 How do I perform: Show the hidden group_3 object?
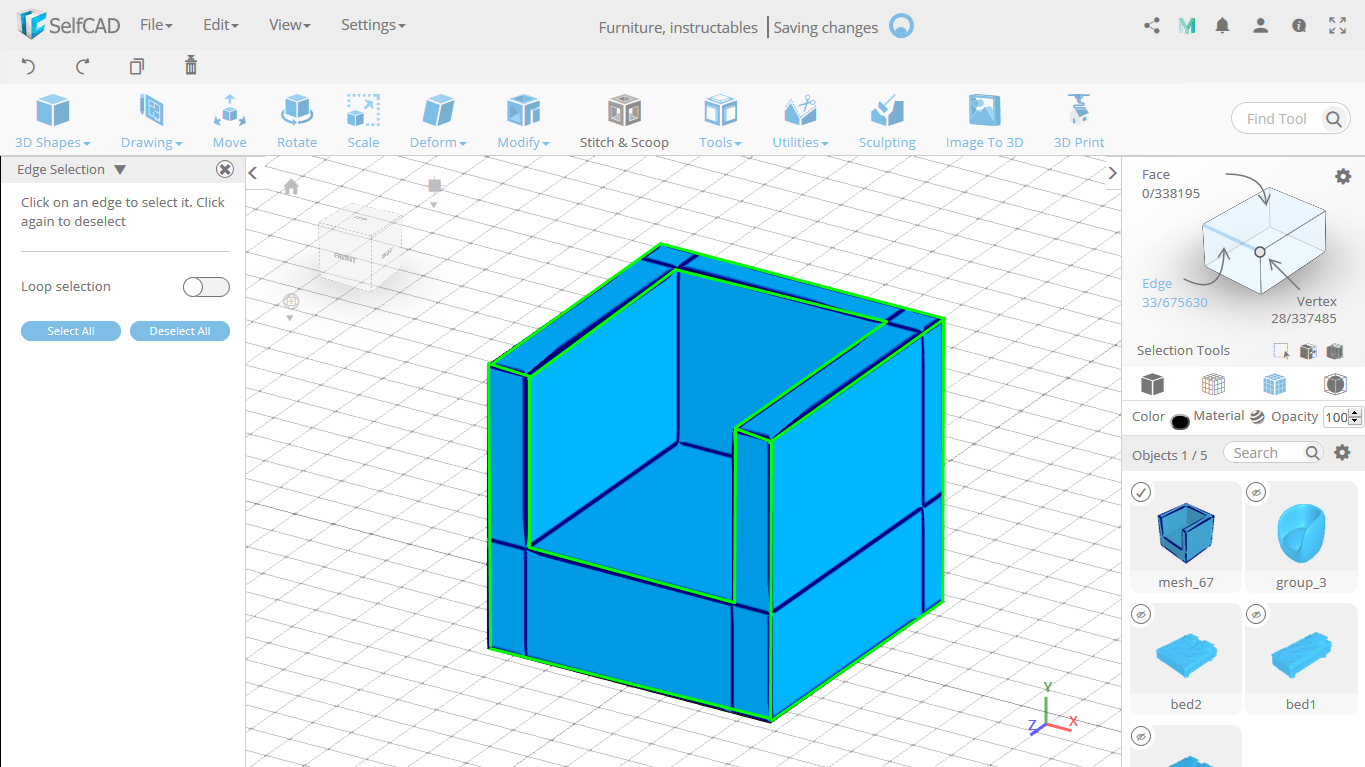pyautogui.click(x=1257, y=492)
